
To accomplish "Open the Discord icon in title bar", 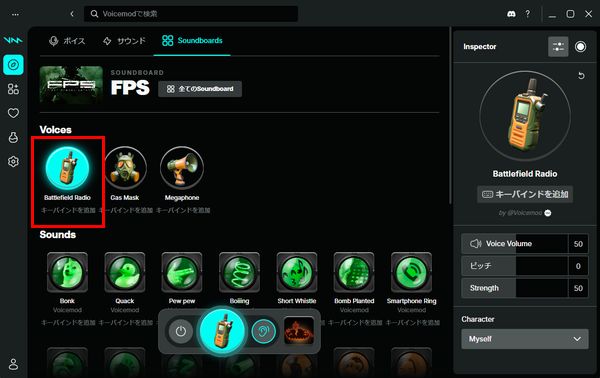I will (x=511, y=14).
